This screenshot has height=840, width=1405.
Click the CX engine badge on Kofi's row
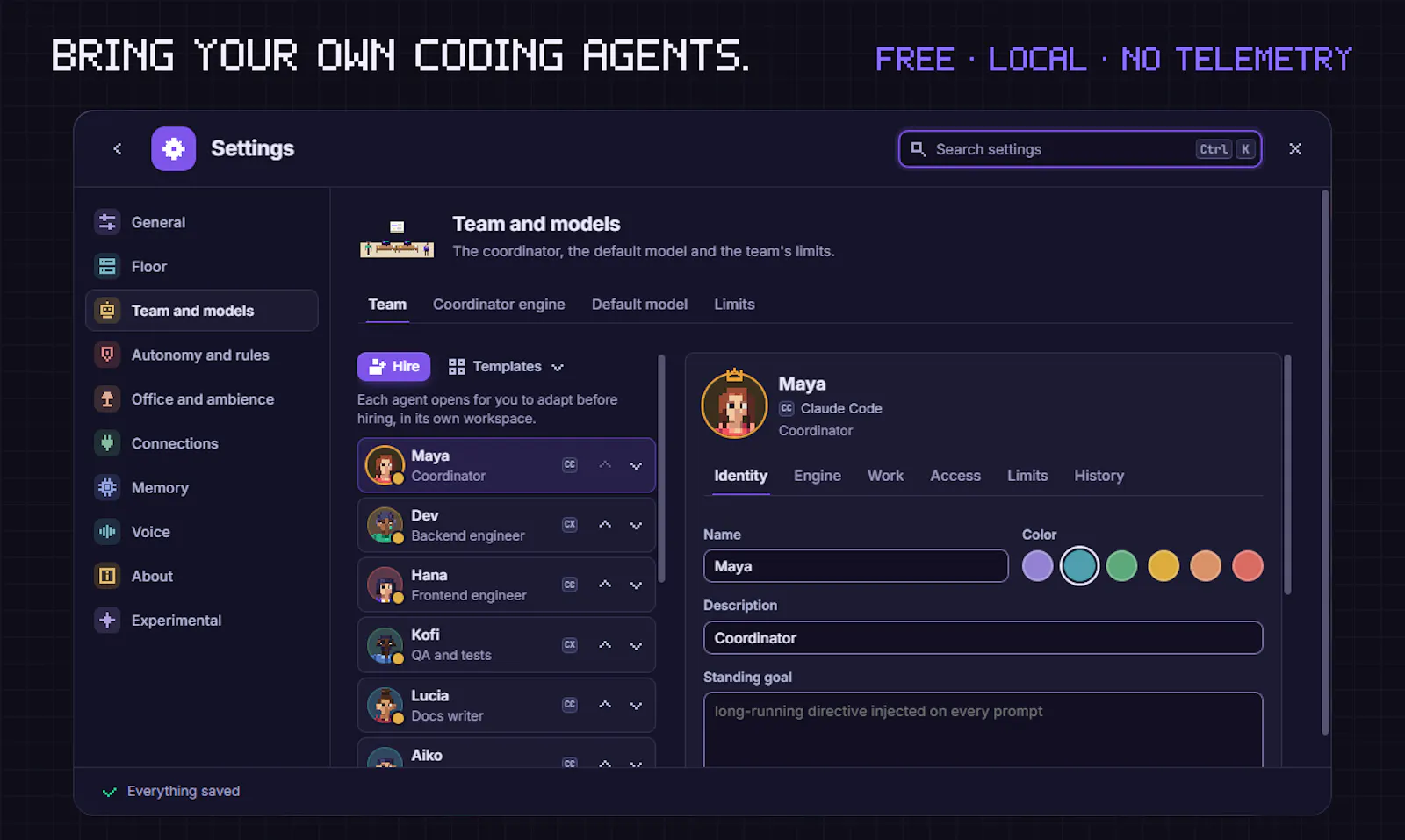[570, 645]
